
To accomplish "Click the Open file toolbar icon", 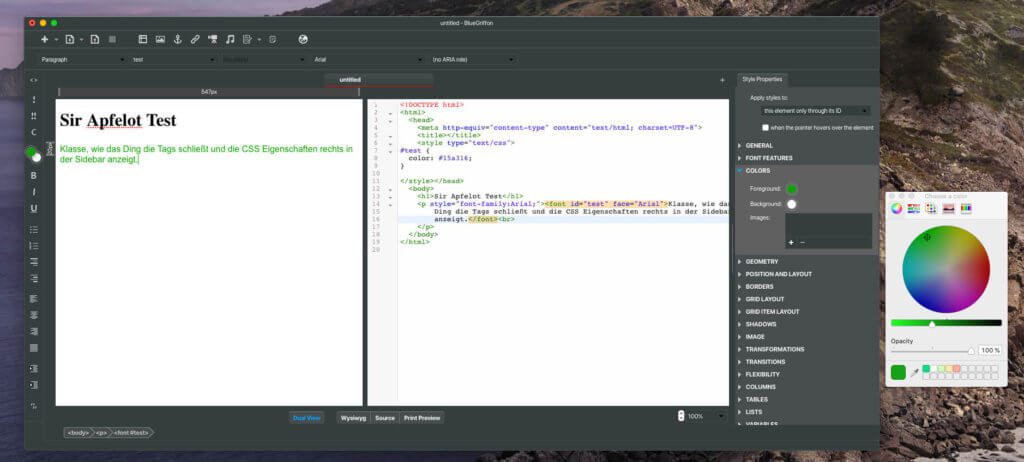I will click(70, 39).
